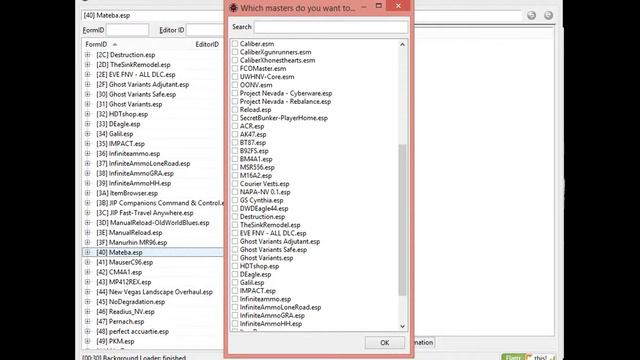Click the EditorID column header
Image resolution: width=640 pixels, height=360 pixels.
tap(207, 44)
